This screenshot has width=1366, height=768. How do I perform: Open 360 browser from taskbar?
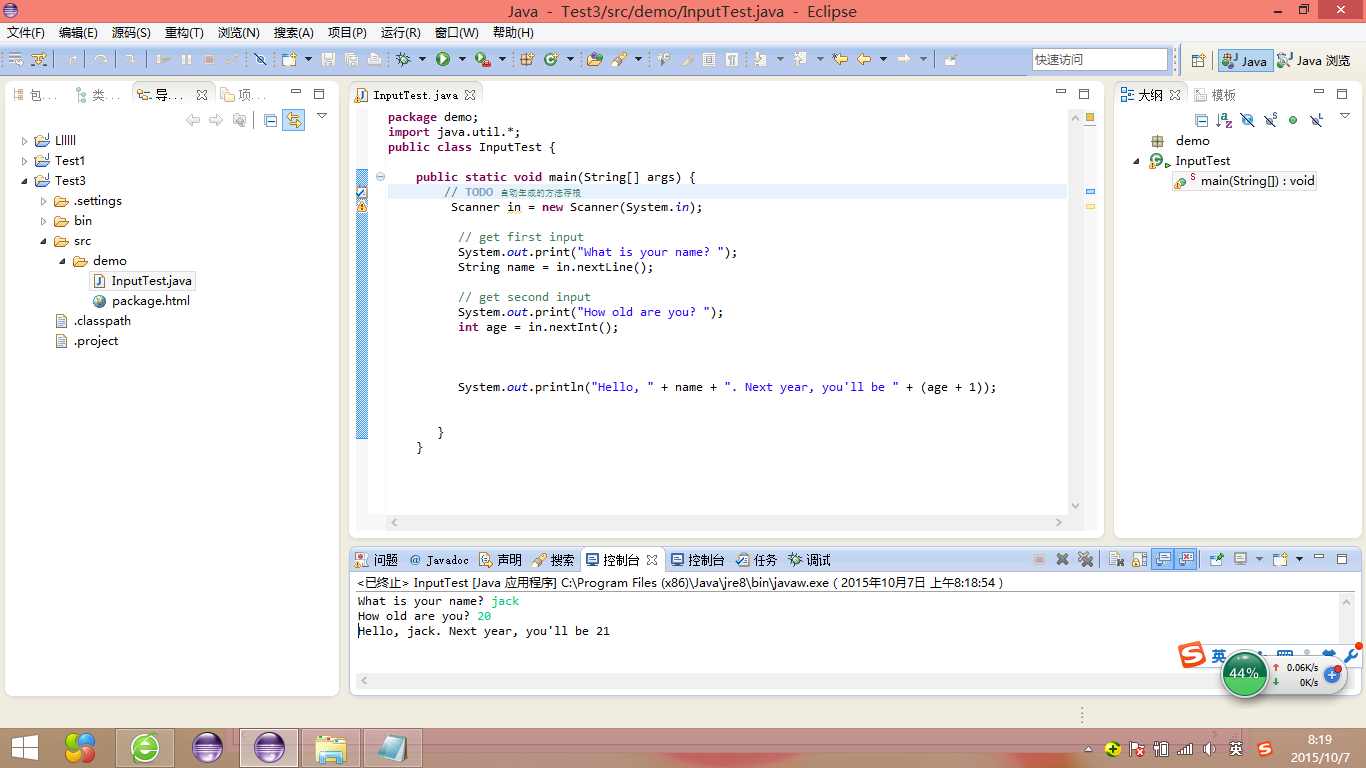pyautogui.click(x=145, y=747)
